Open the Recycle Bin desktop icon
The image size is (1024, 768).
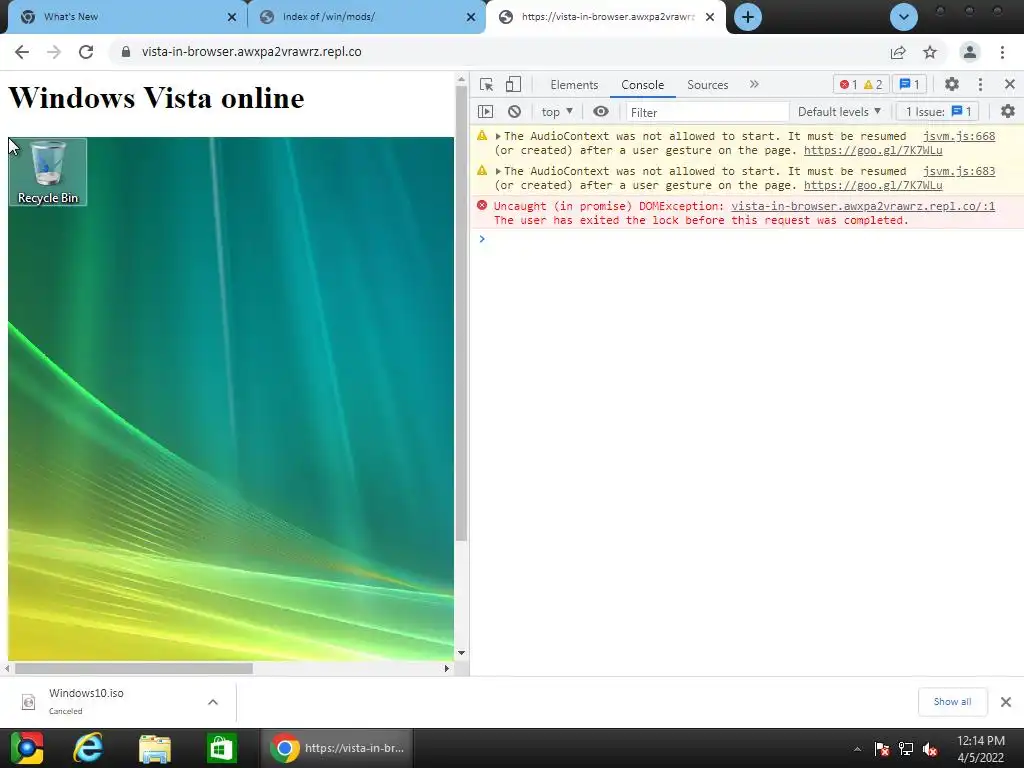pos(48,172)
